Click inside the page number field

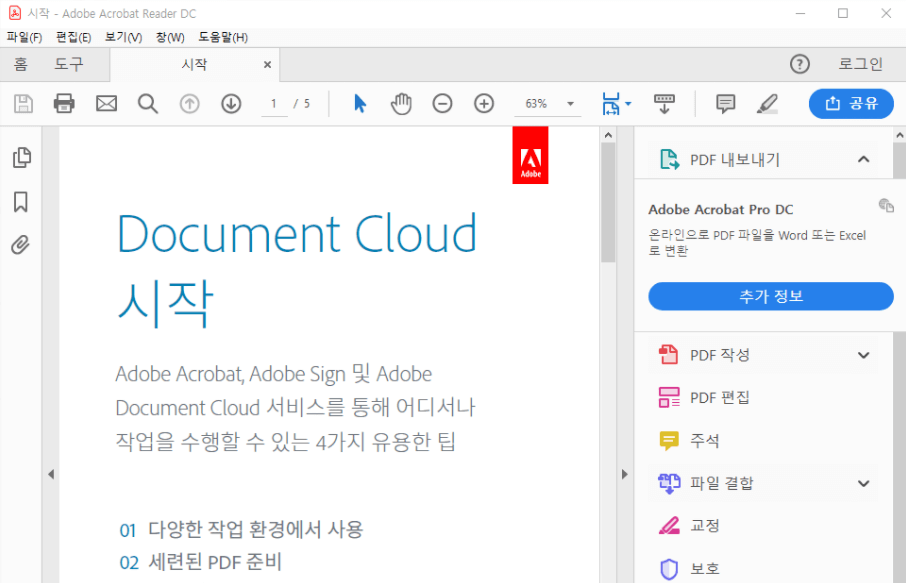[273, 103]
